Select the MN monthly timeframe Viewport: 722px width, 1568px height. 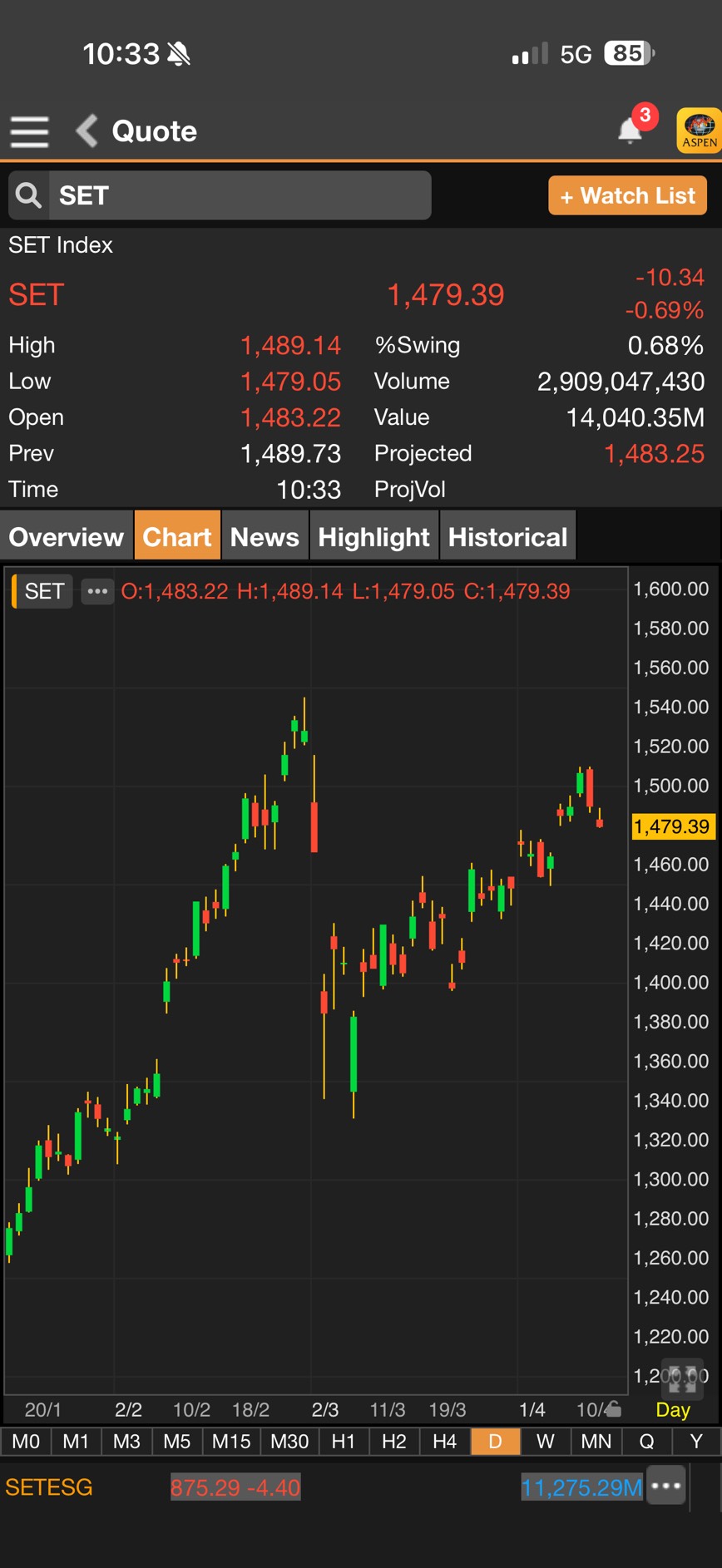point(596,1442)
